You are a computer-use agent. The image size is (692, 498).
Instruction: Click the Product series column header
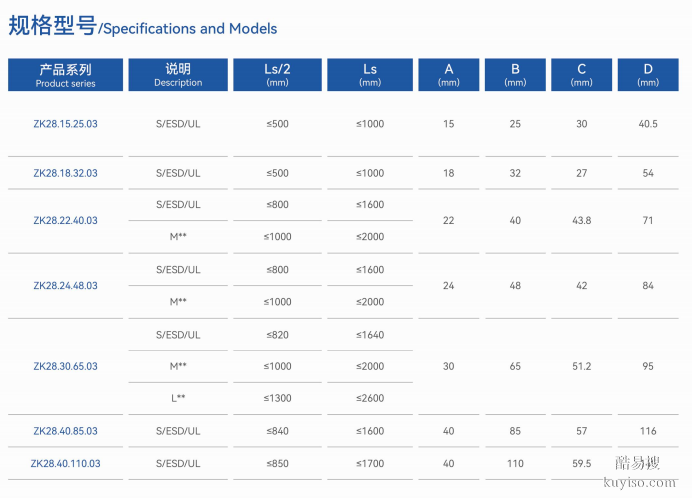click(66, 75)
